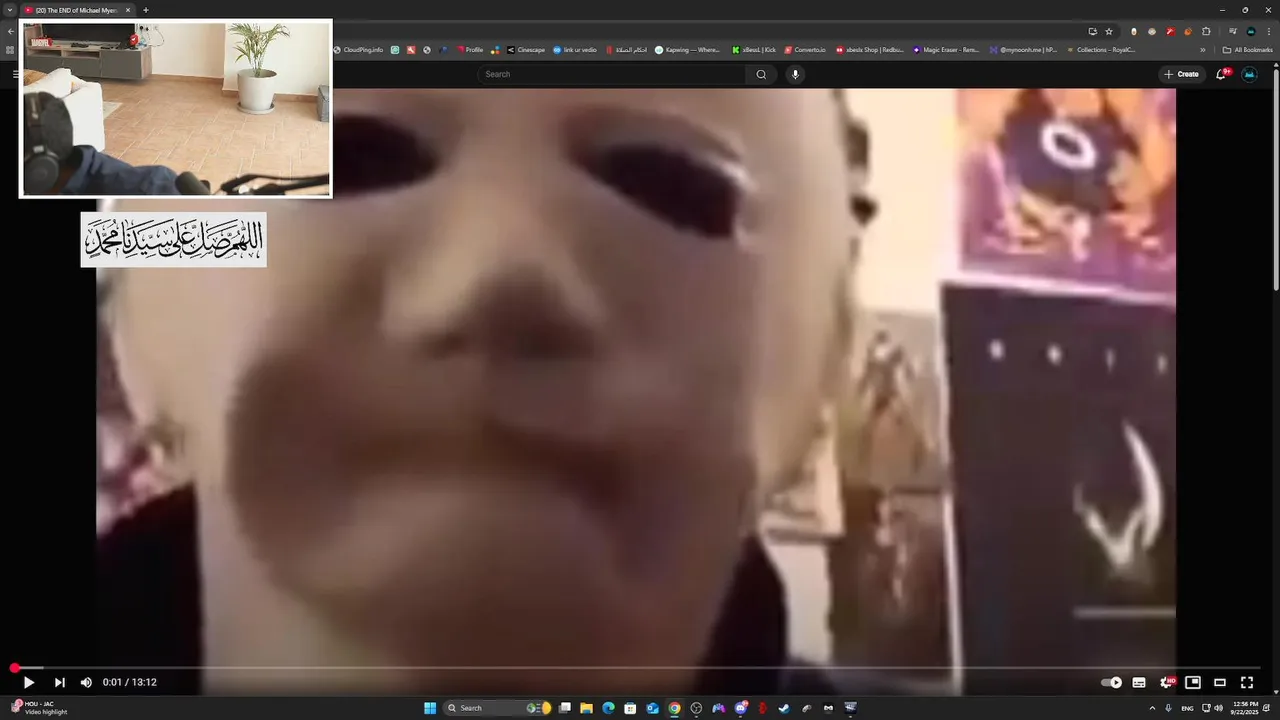This screenshot has width=1280, height=720.
Task: Open the All Bookmarks folder
Action: pos(1247,49)
